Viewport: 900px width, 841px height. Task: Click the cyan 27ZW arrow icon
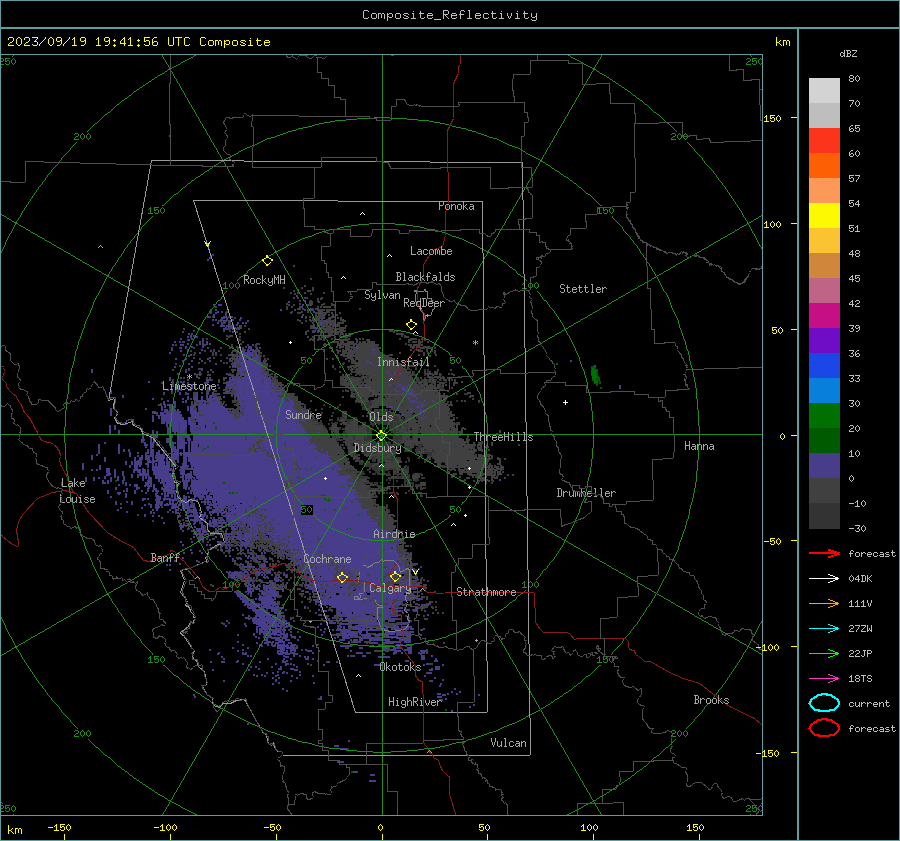click(824, 629)
